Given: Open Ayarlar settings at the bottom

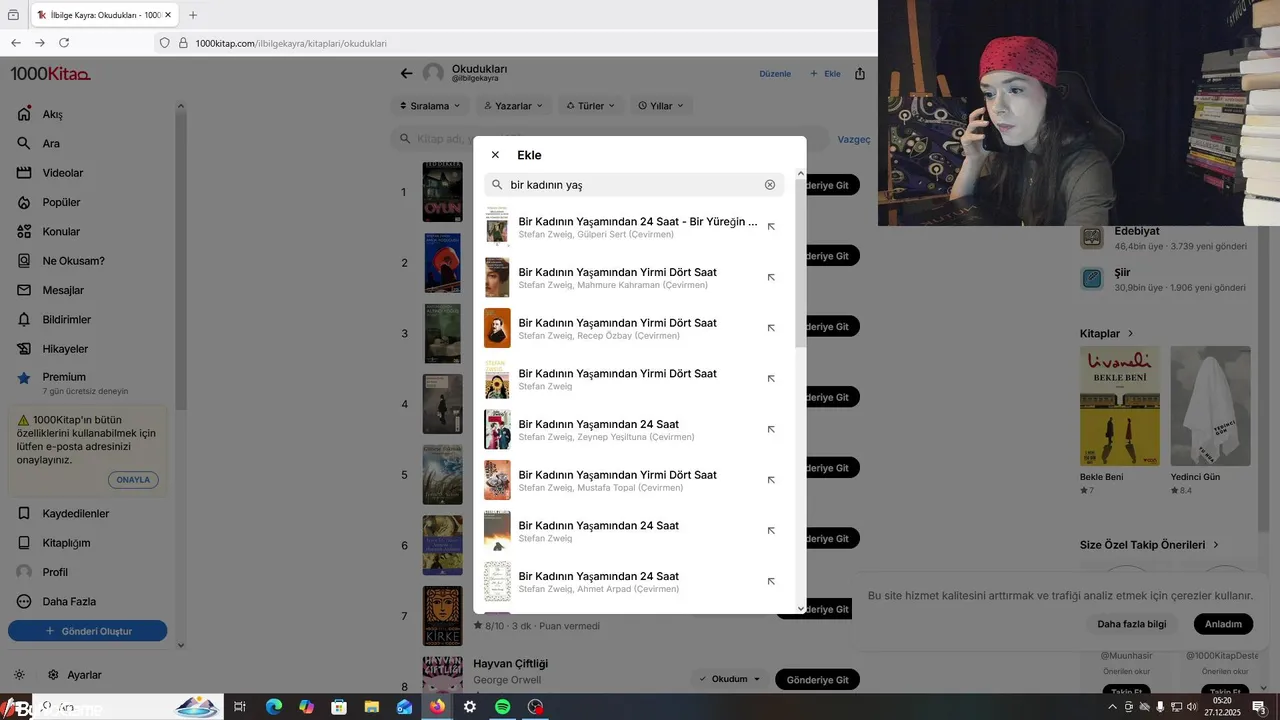Looking at the screenshot, I should pos(74,675).
